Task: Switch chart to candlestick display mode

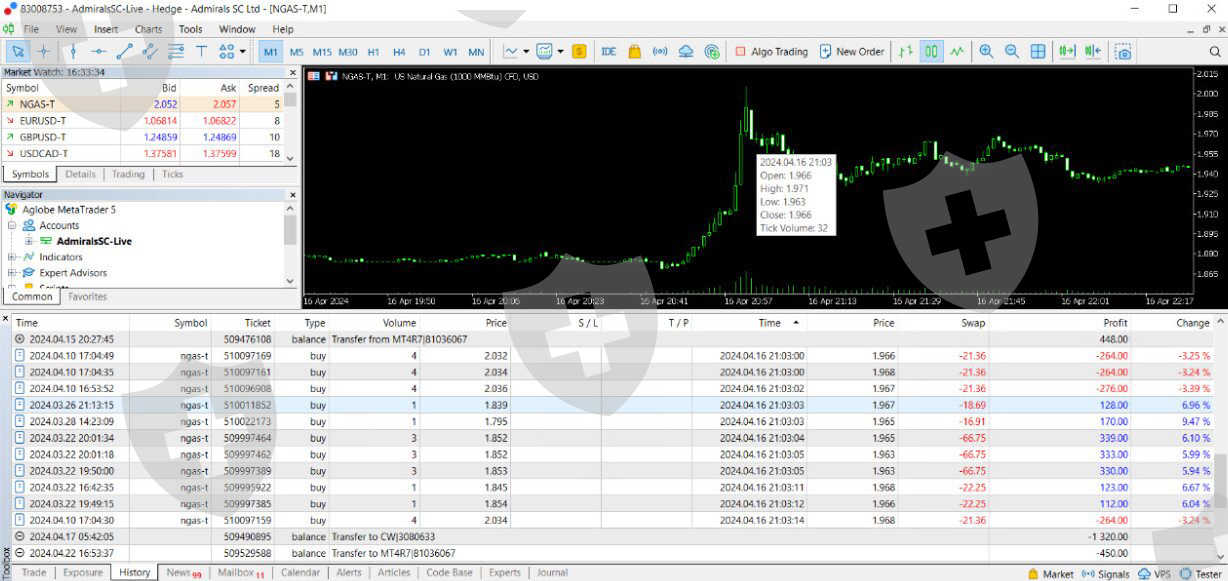Action: tap(931, 51)
